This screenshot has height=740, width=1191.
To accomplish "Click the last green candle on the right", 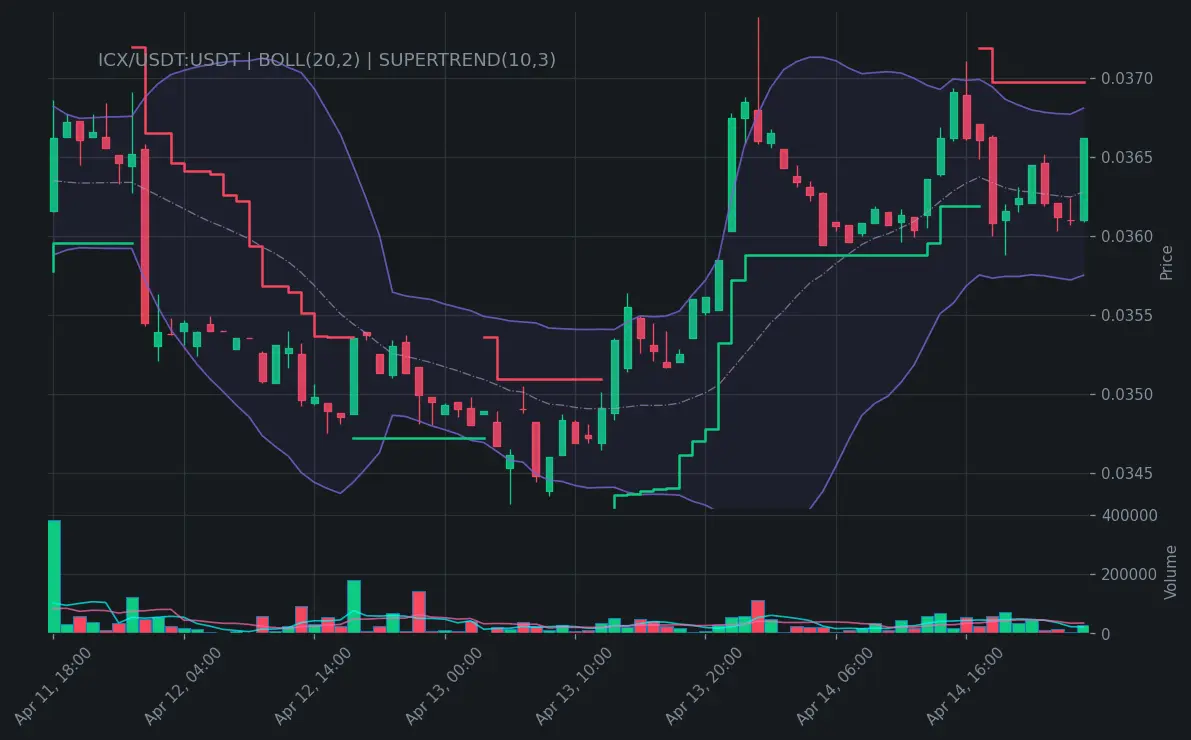I will 1084,179.
